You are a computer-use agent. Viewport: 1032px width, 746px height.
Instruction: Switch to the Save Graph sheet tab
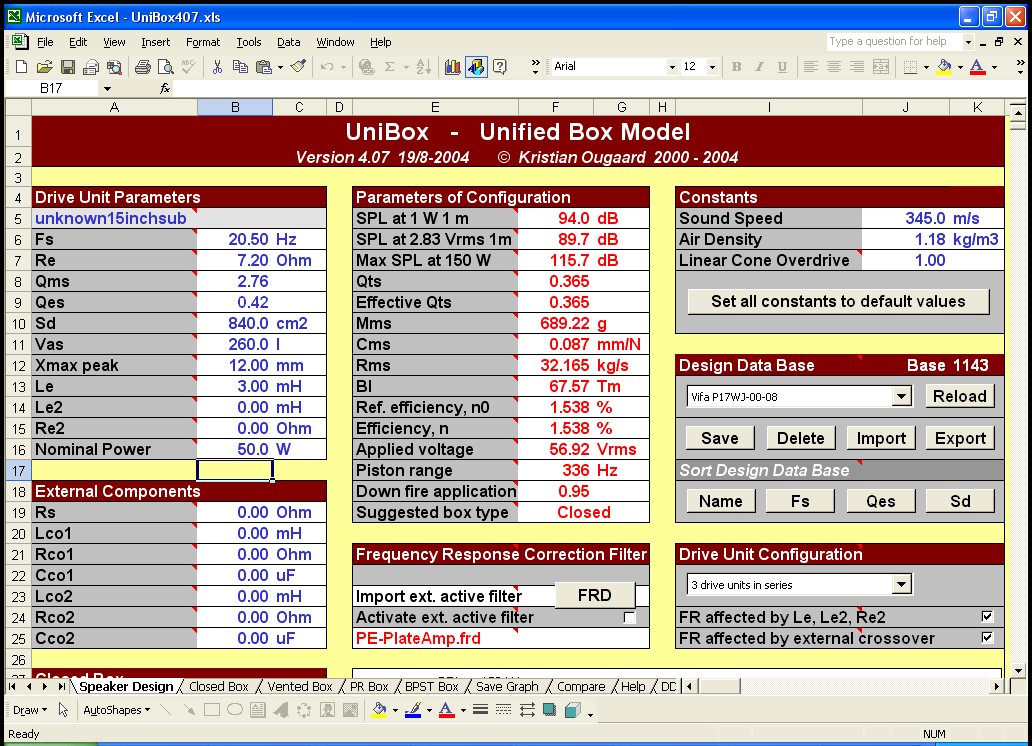[507, 686]
